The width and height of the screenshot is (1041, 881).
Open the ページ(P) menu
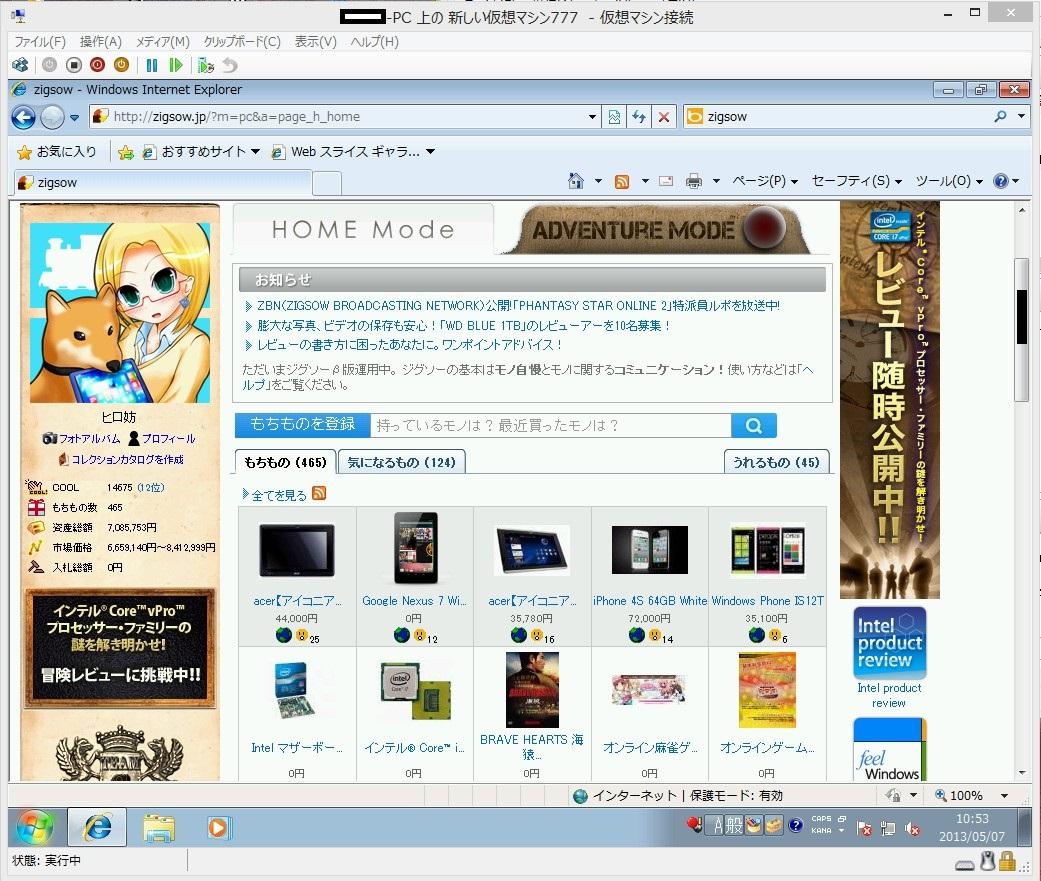(x=765, y=181)
